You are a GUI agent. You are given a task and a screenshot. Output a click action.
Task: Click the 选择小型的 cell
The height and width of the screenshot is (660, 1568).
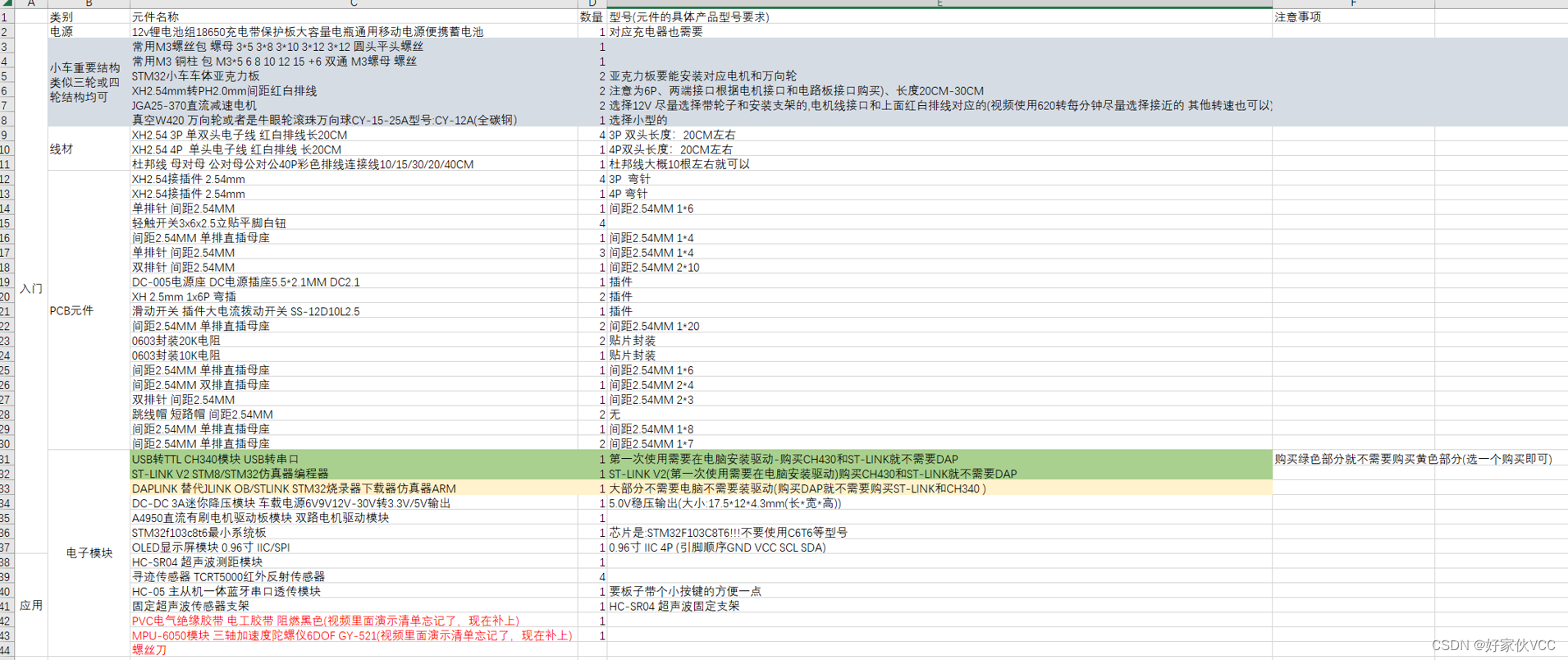point(939,120)
